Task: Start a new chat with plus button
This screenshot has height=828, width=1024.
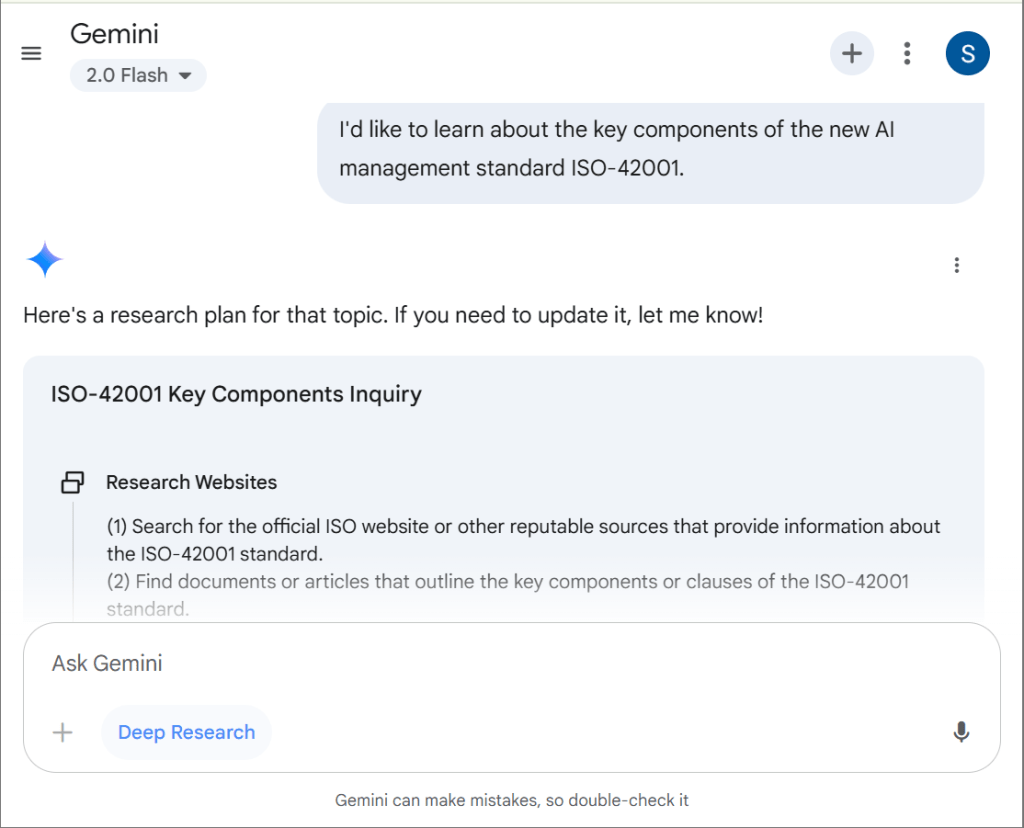Action: [851, 54]
